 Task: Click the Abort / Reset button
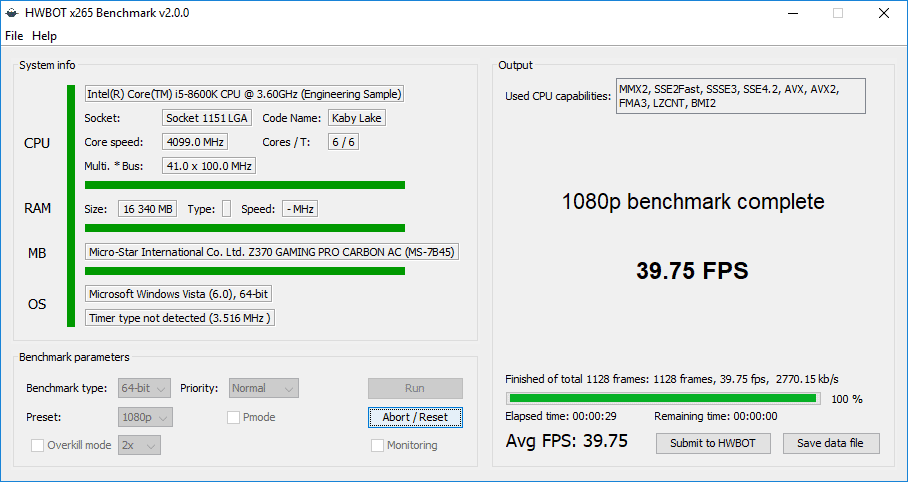[x=415, y=417]
